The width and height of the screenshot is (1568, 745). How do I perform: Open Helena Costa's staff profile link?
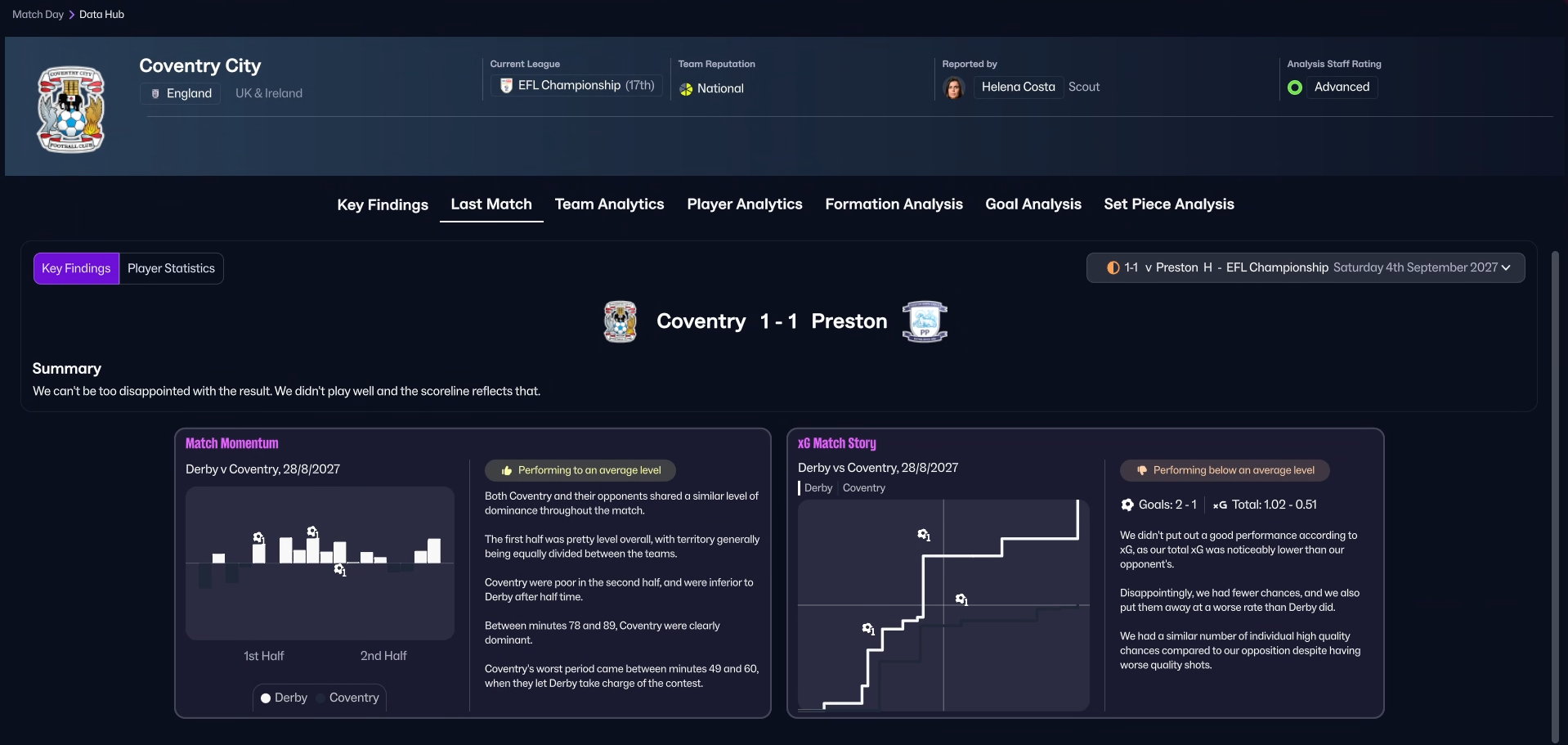click(x=1018, y=88)
